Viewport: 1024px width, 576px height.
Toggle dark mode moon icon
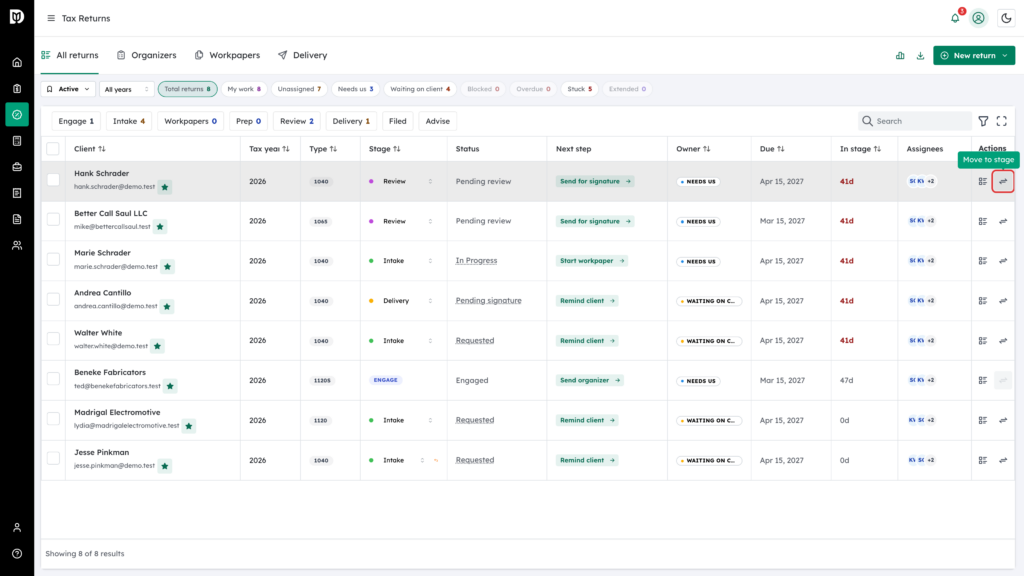[x=1006, y=18]
